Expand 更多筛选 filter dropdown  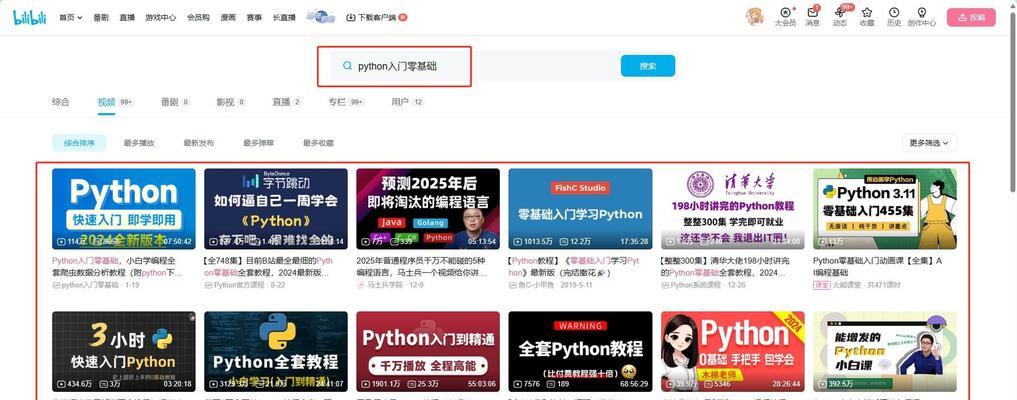click(x=929, y=143)
